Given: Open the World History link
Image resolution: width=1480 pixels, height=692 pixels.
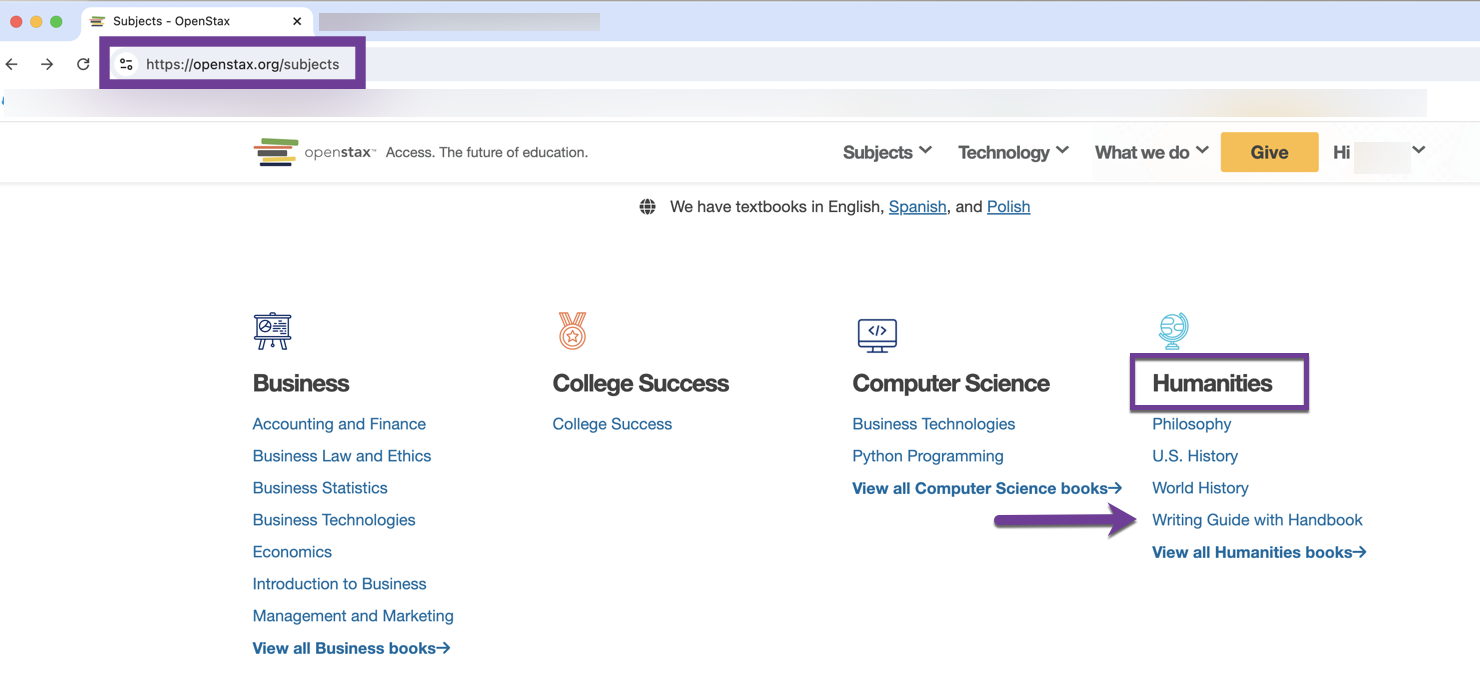Looking at the screenshot, I should 1200,488.
